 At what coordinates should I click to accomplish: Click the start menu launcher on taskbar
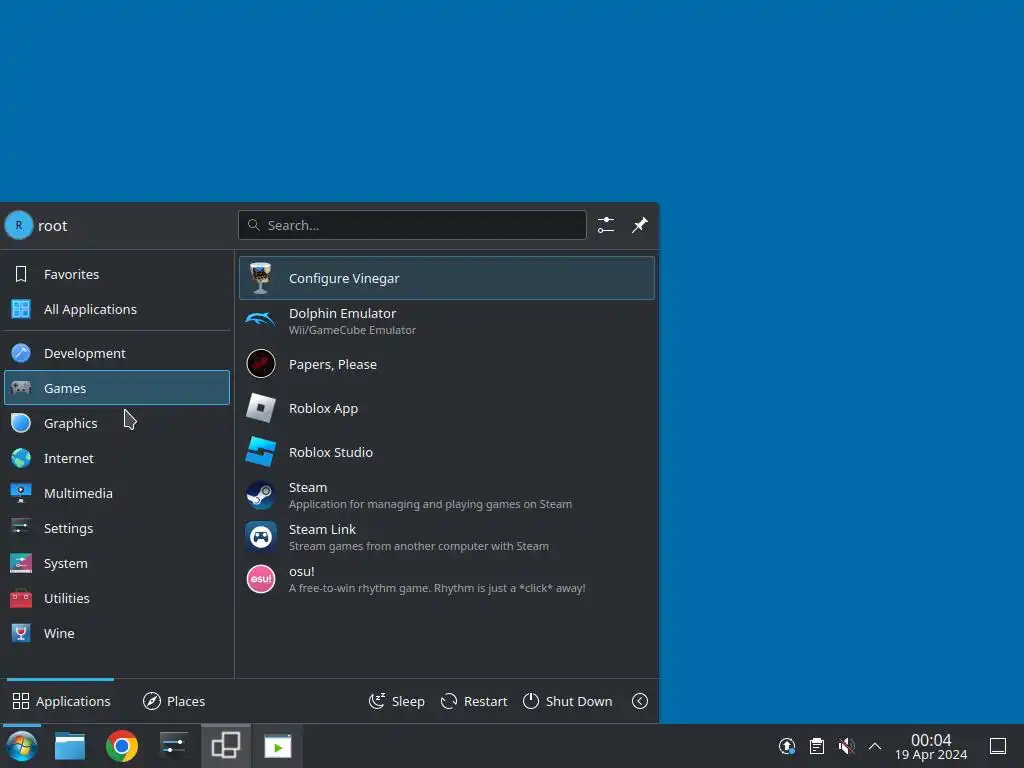point(22,746)
